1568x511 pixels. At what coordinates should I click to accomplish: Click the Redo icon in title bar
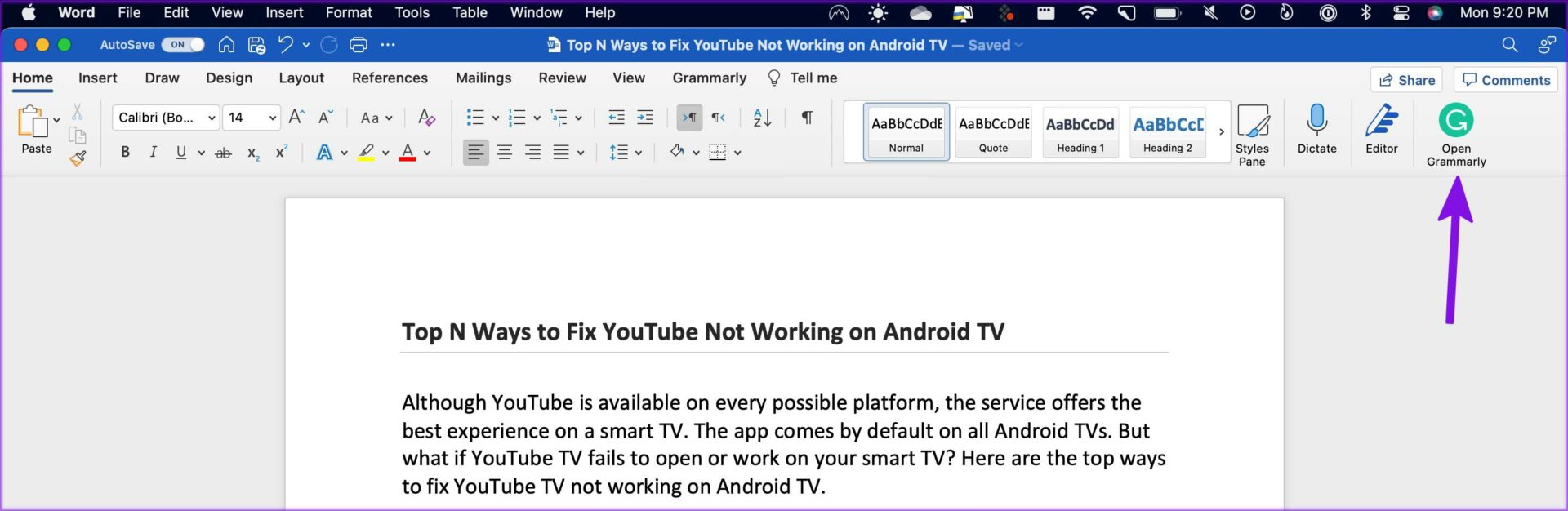point(329,45)
